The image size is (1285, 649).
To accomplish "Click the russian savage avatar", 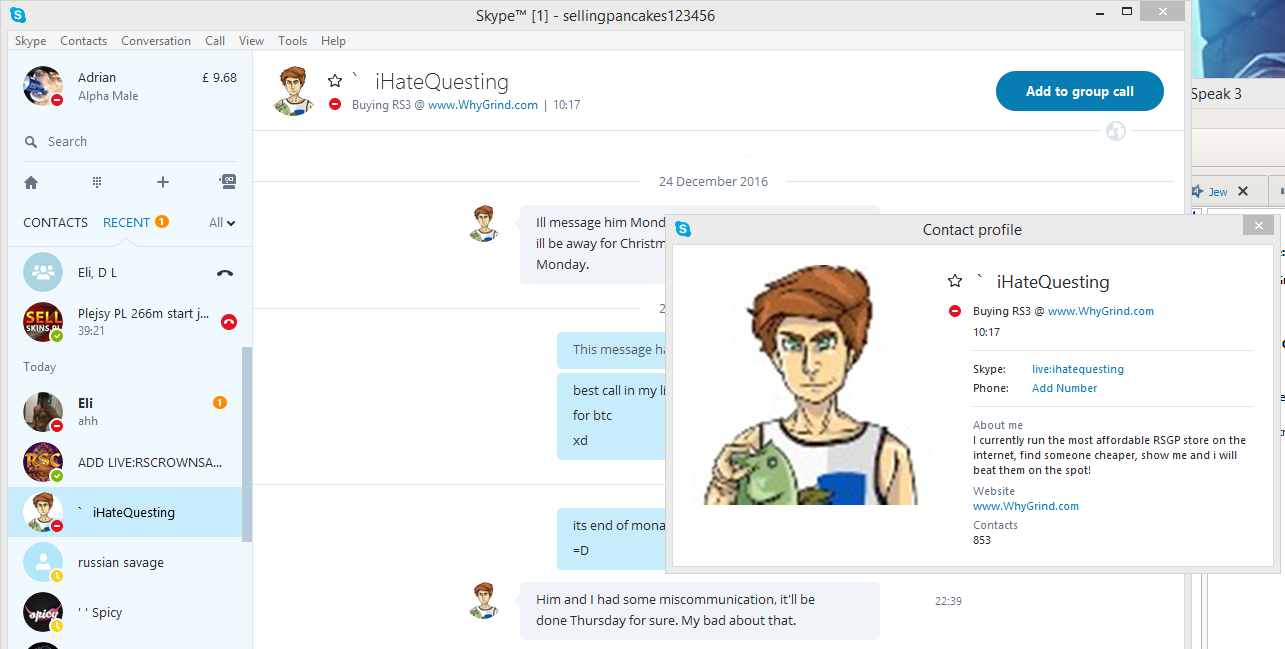I will point(43,562).
